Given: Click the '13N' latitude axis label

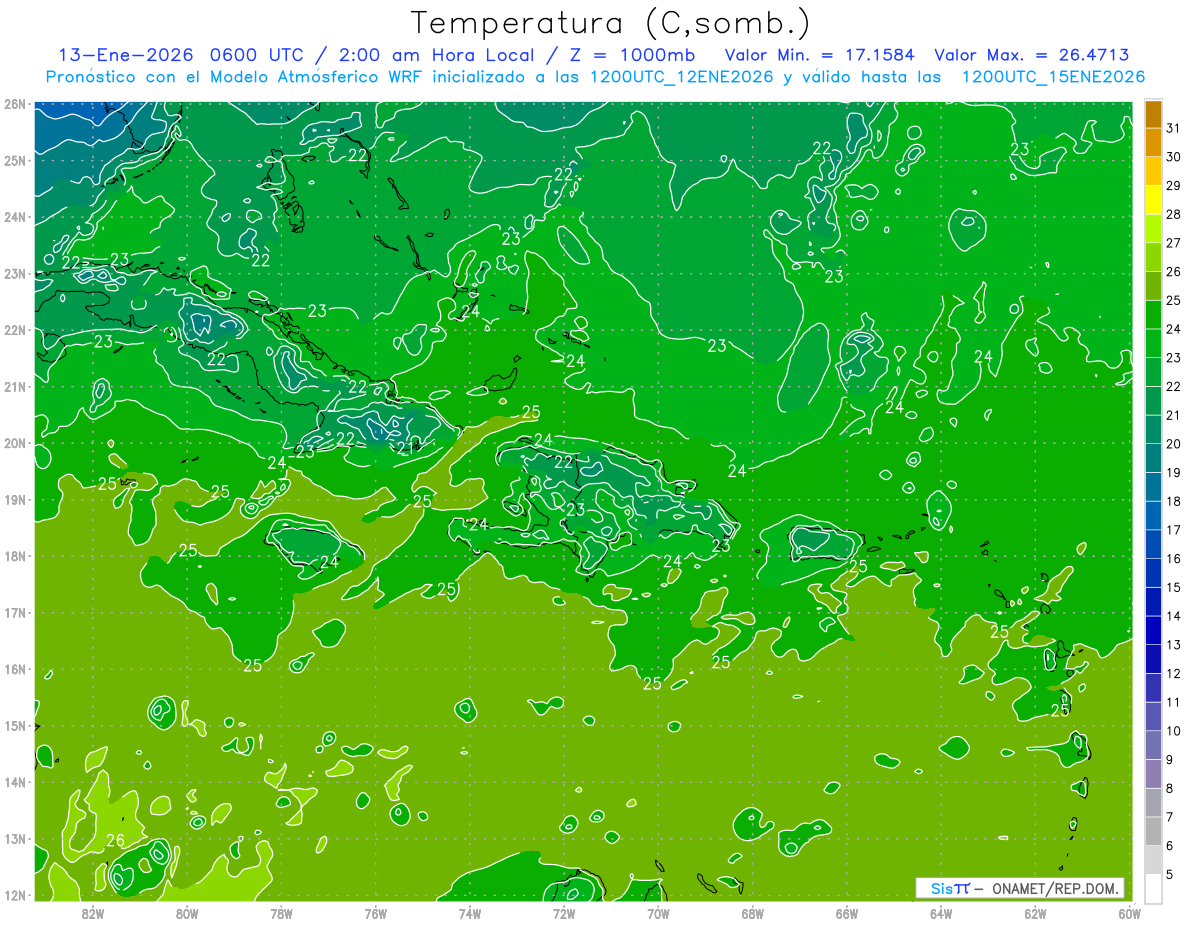Looking at the screenshot, I should (x=14, y=839).
